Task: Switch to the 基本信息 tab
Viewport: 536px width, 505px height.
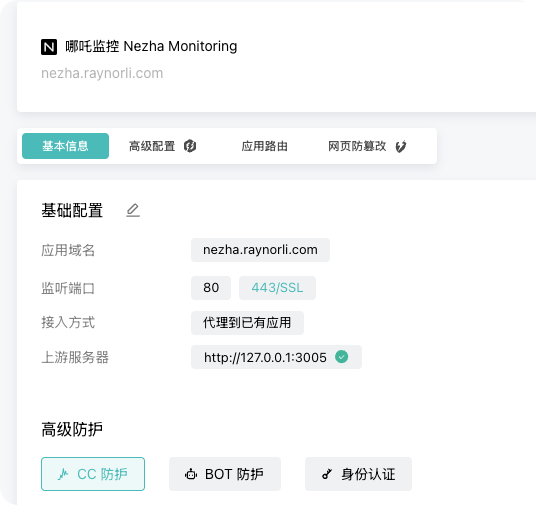Action: [x=65, y=146]
